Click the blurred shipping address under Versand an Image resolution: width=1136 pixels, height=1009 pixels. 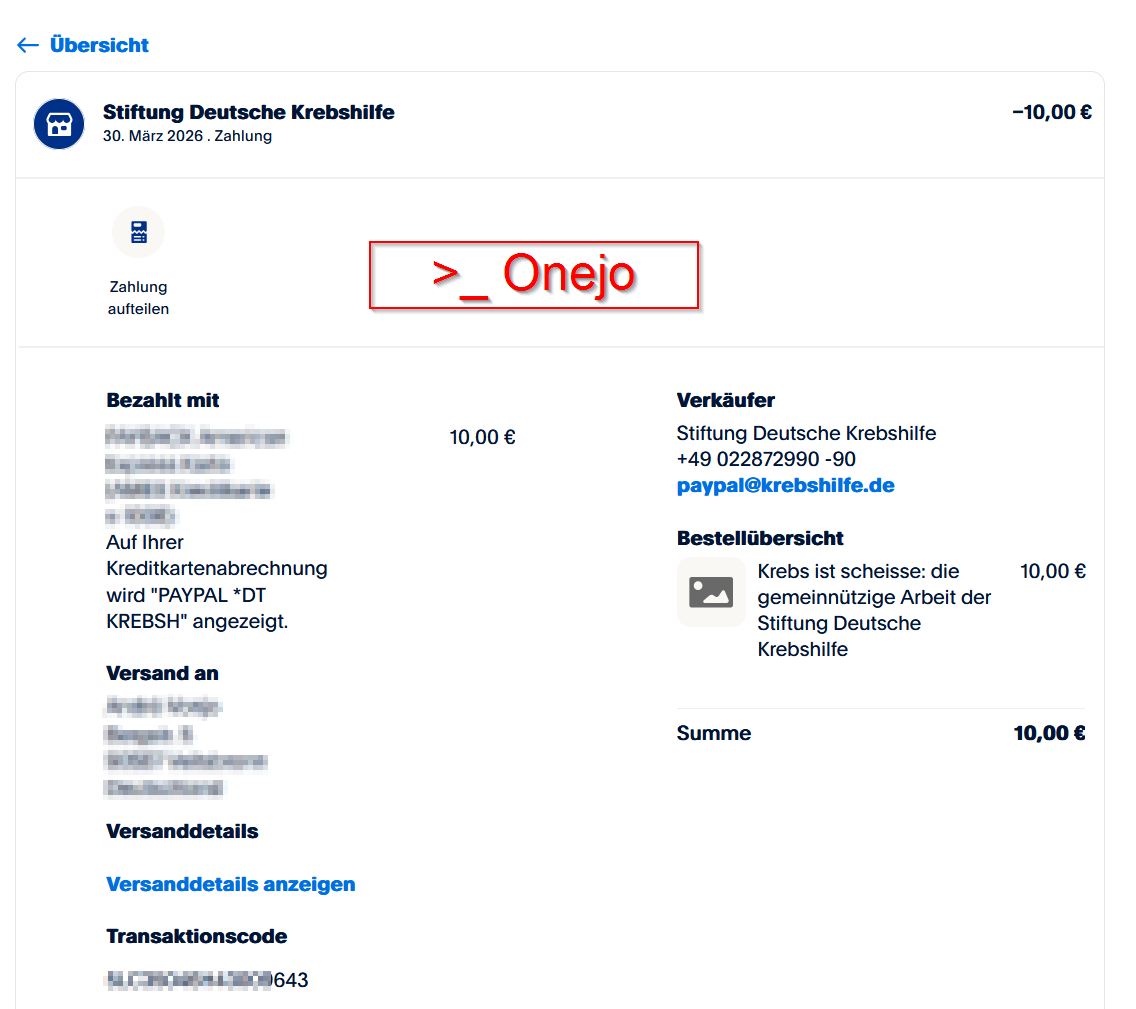(185, 748)
